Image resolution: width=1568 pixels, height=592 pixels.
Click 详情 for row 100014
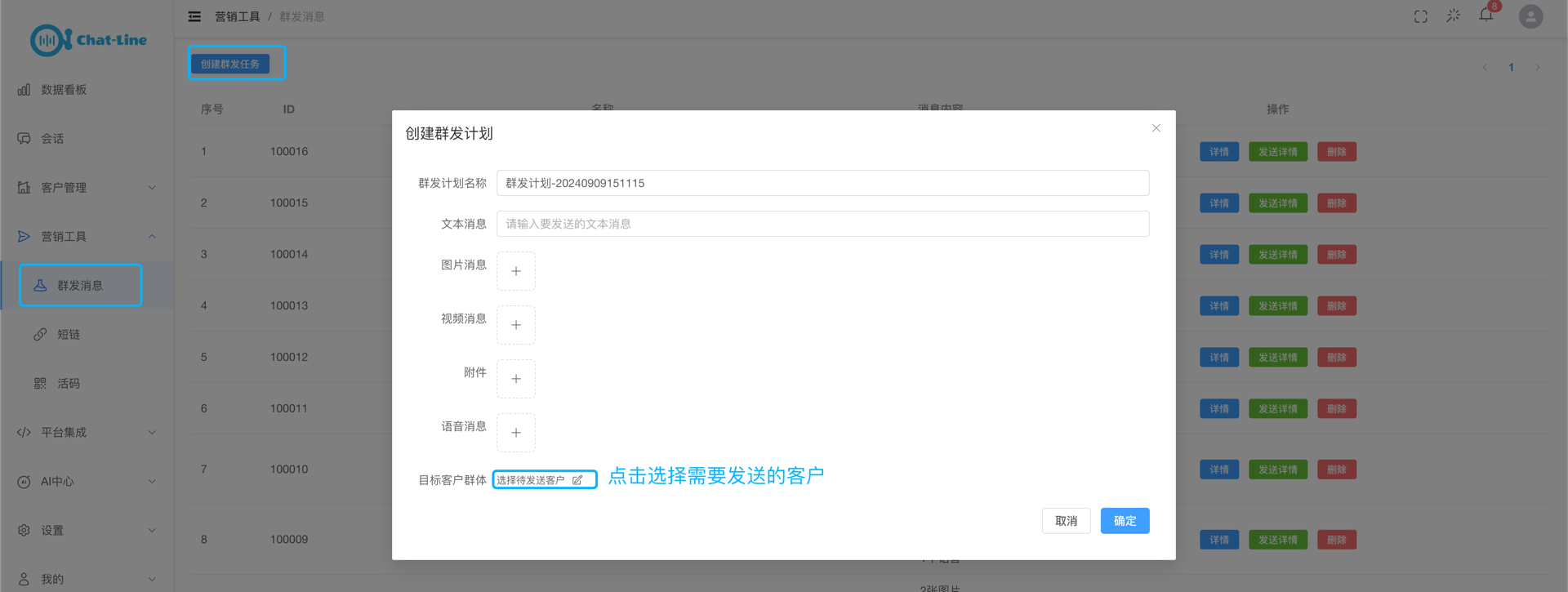(1219, 255)
